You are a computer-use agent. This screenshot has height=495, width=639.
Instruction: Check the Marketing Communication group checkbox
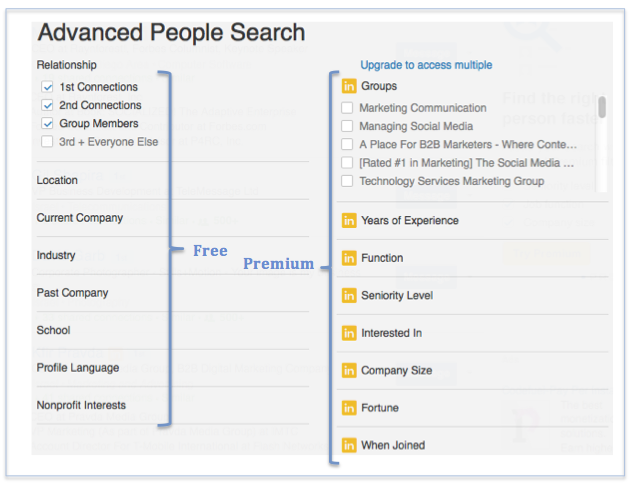pos(347,108)
